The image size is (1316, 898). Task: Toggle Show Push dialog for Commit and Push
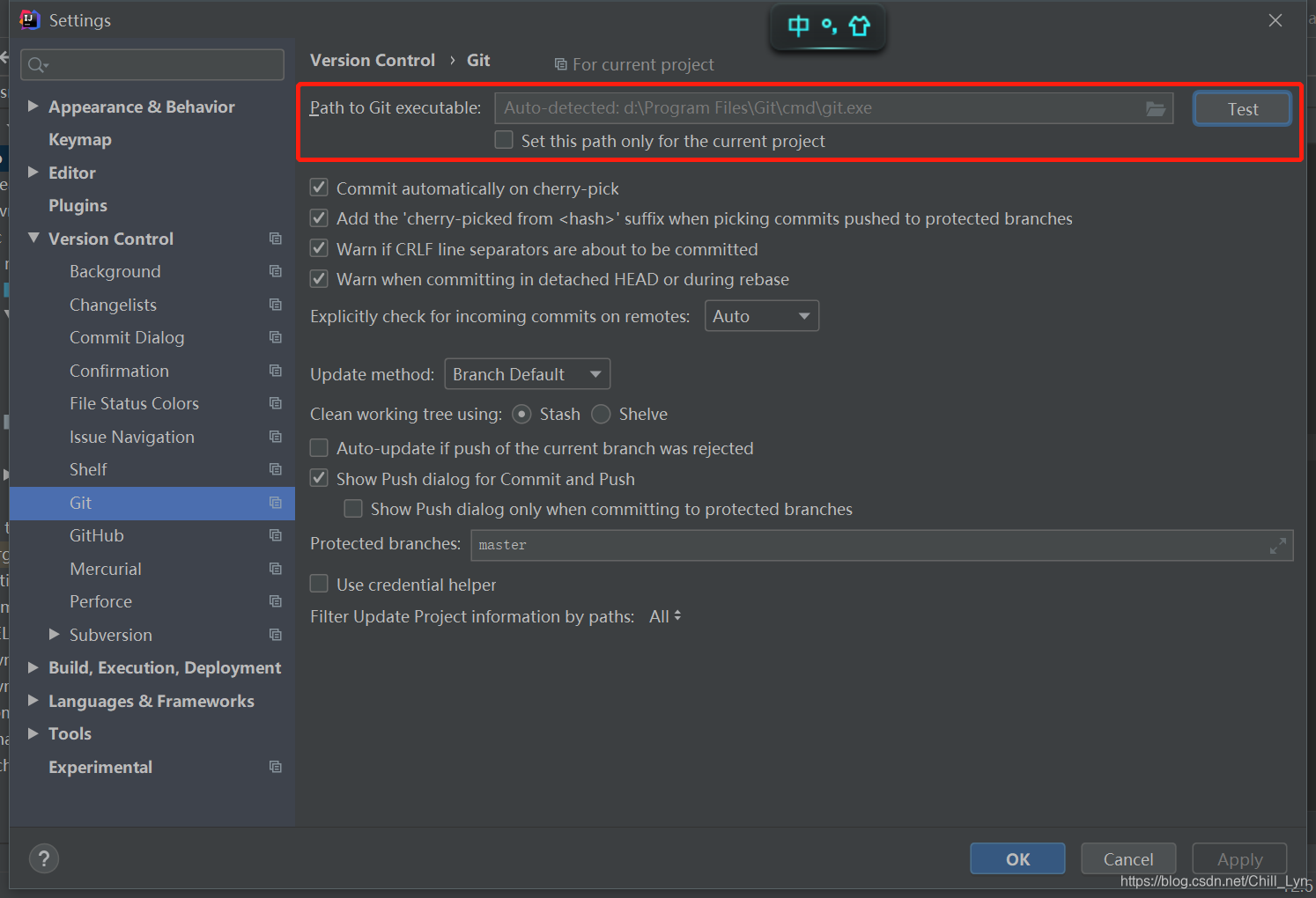pos(319,478)
